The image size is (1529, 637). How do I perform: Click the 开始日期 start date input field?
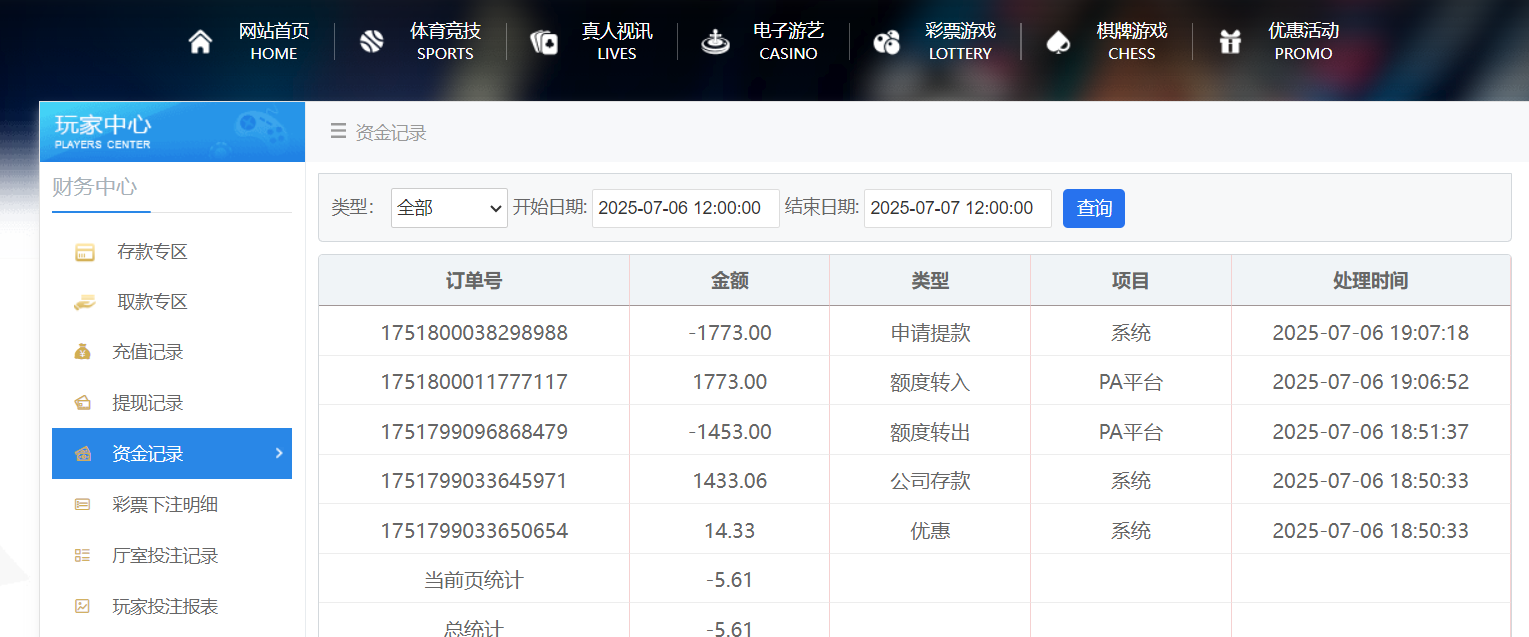click(685, 208)
